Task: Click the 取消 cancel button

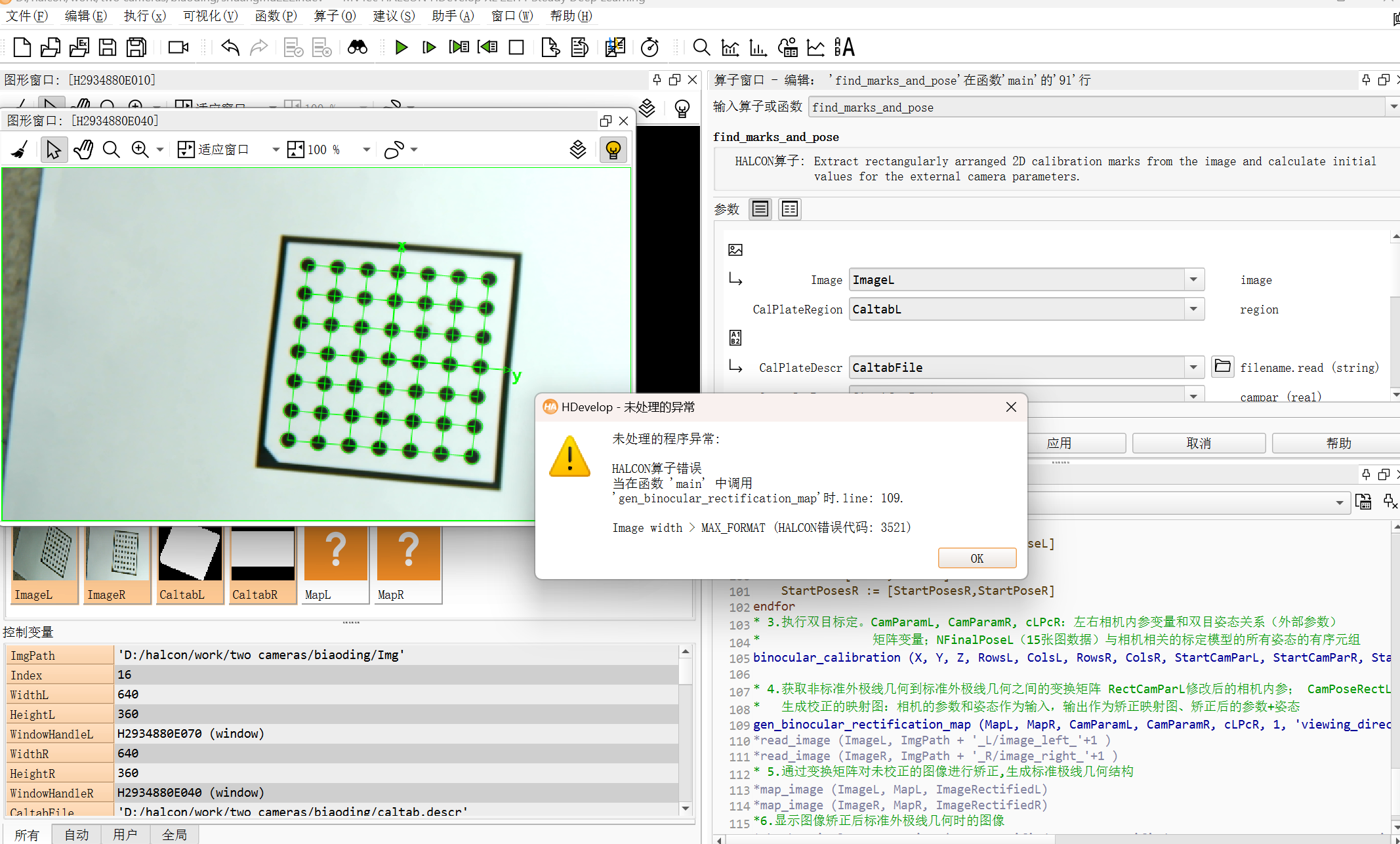Action: (1199, 443)
